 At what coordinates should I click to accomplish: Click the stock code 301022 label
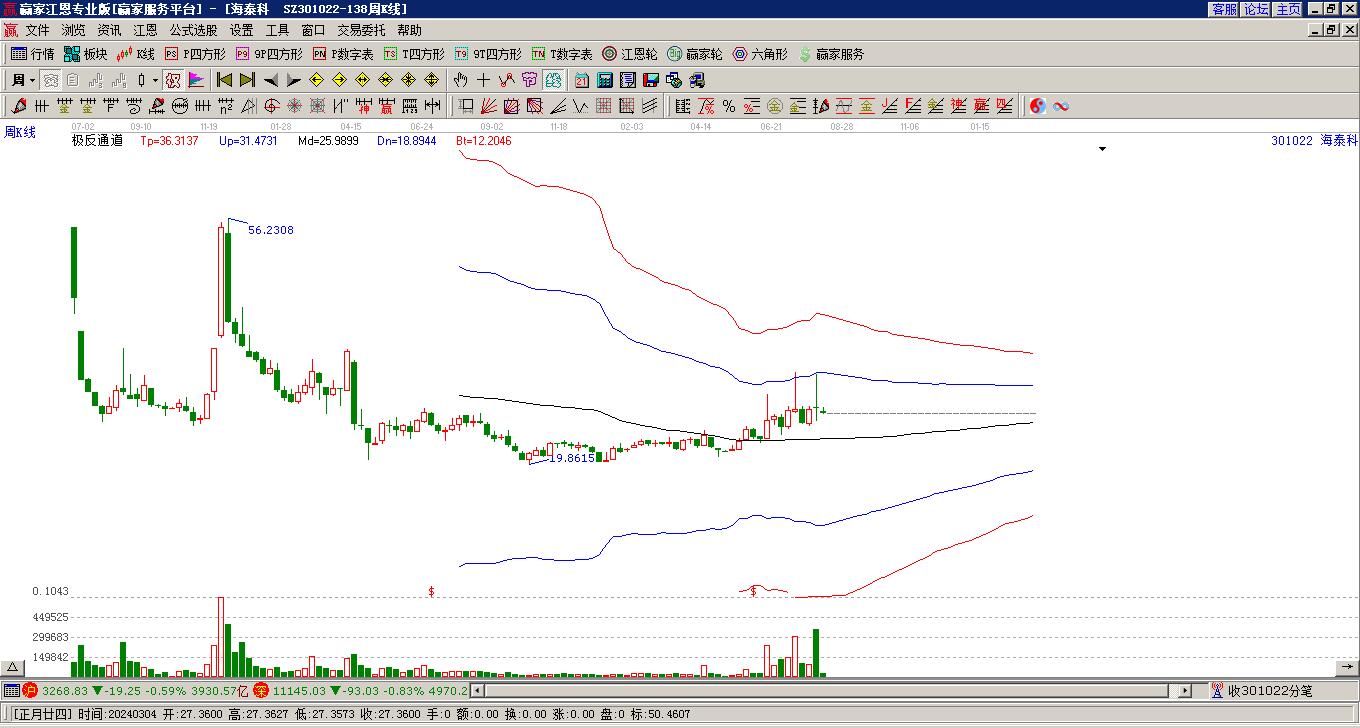(x=1291, y=141)
